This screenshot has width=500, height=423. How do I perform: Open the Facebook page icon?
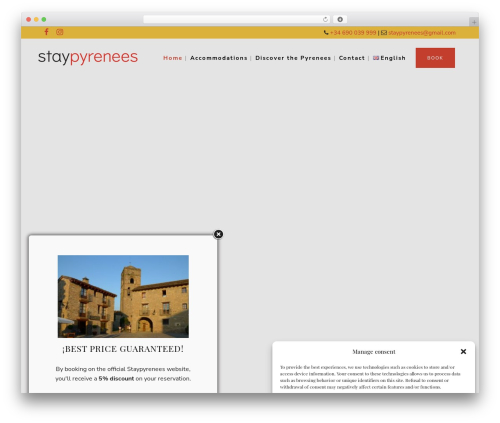pos(46,32)
